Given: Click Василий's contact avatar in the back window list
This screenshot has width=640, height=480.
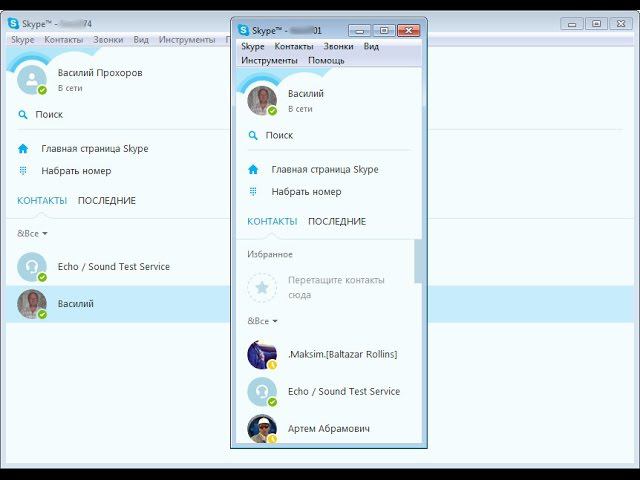Looking at the screenshot, I should (32, 304).
